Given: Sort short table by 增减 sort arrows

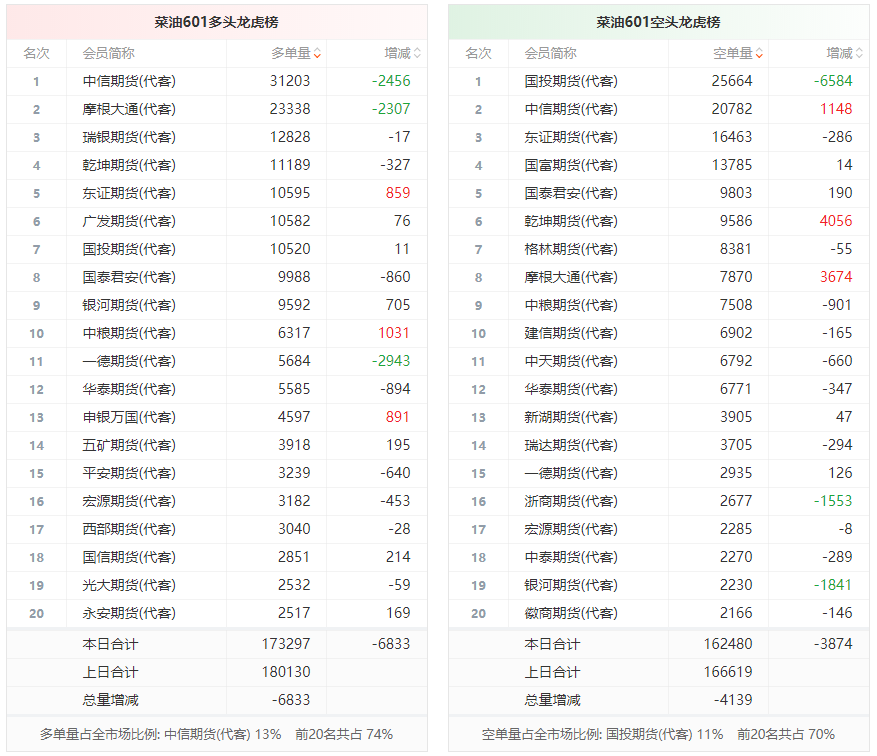Looking at the screenshot, I should pos(859,54).
